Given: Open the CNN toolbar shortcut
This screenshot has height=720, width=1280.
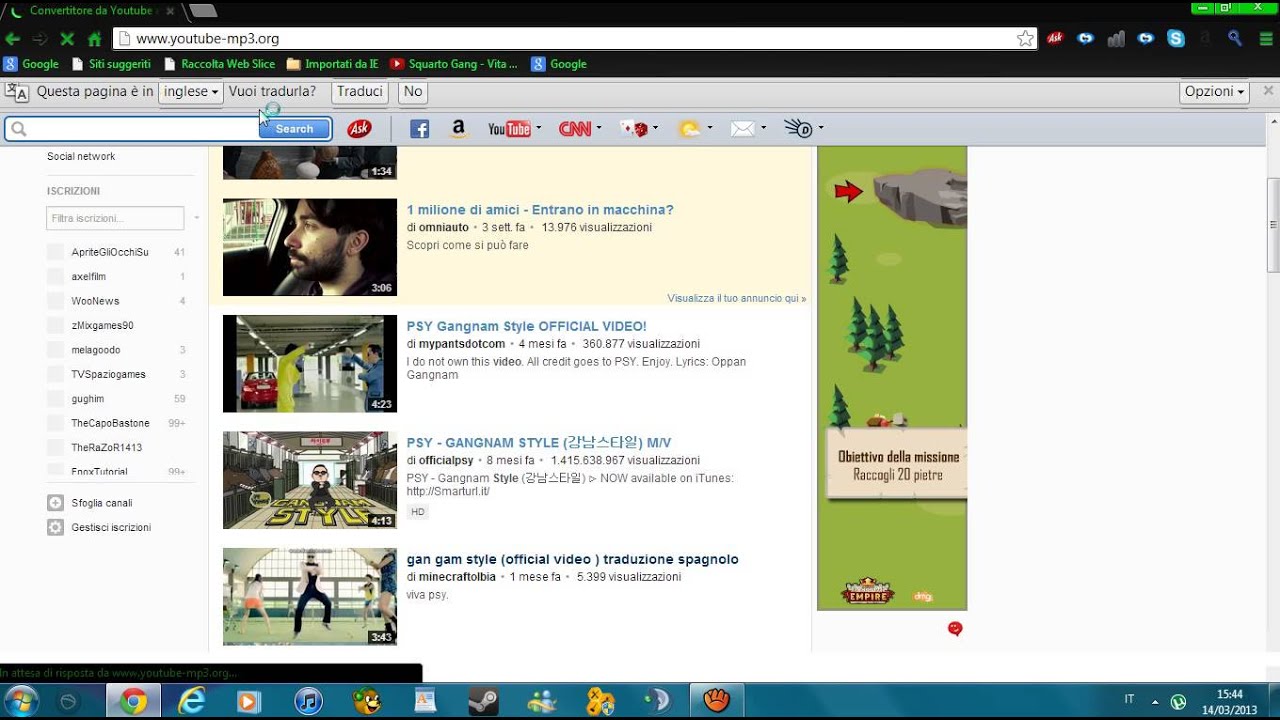Looking at the screenshot, I should coord(574,129).
